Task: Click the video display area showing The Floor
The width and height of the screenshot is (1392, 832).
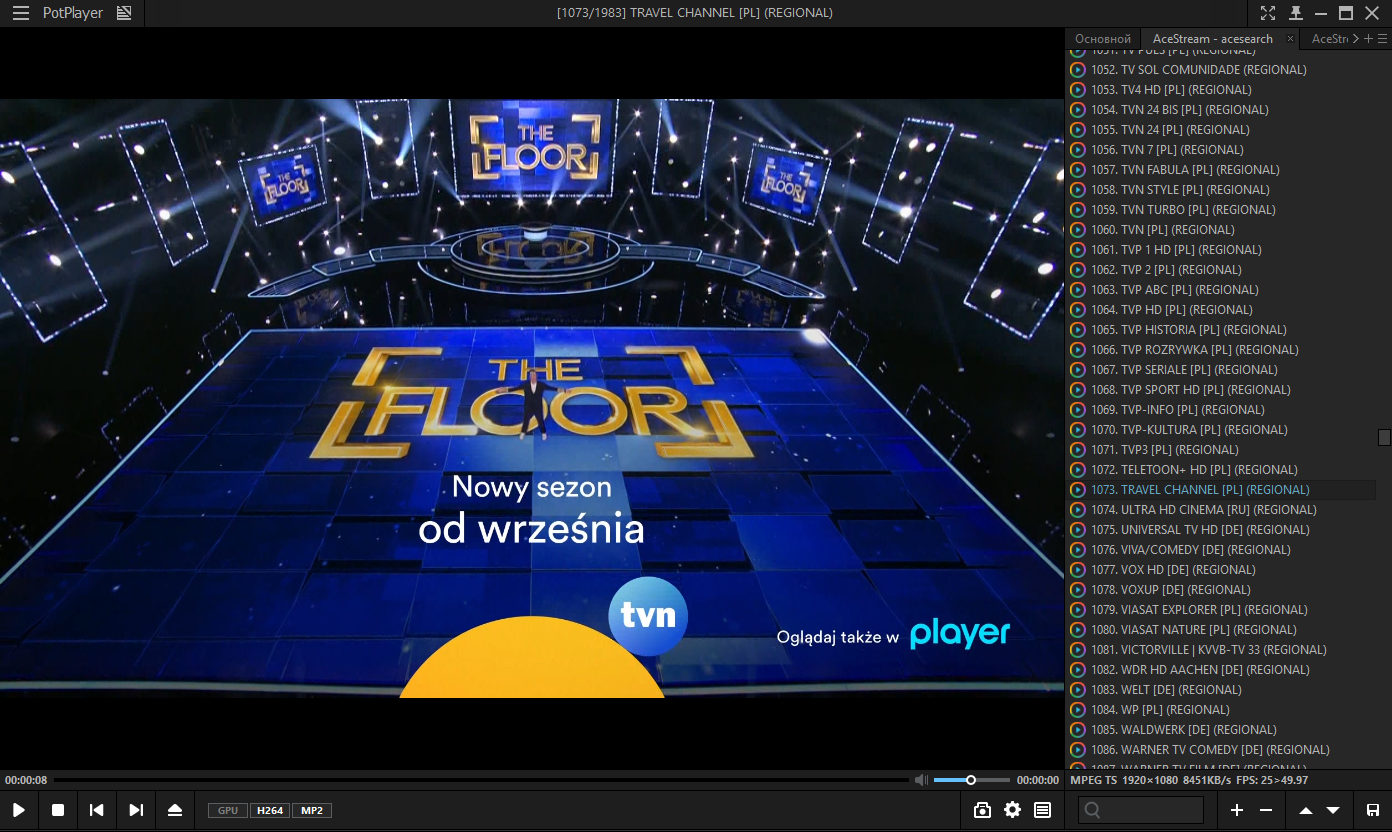Action: point(532,398)
